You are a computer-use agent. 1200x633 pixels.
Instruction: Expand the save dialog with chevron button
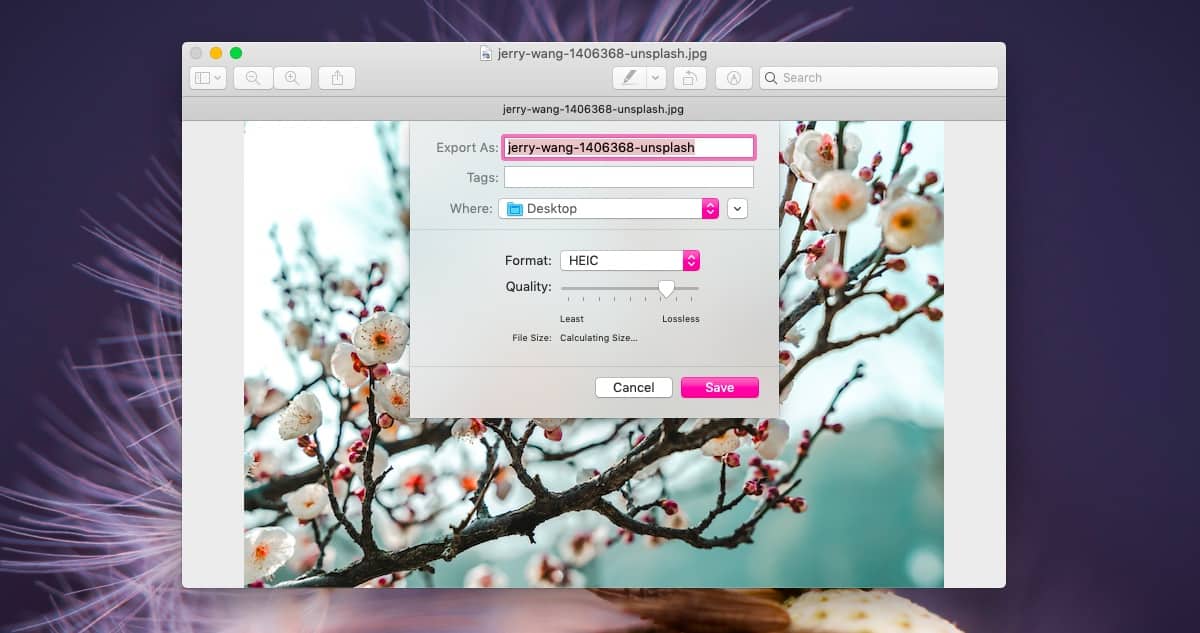[x=738, y=208]
